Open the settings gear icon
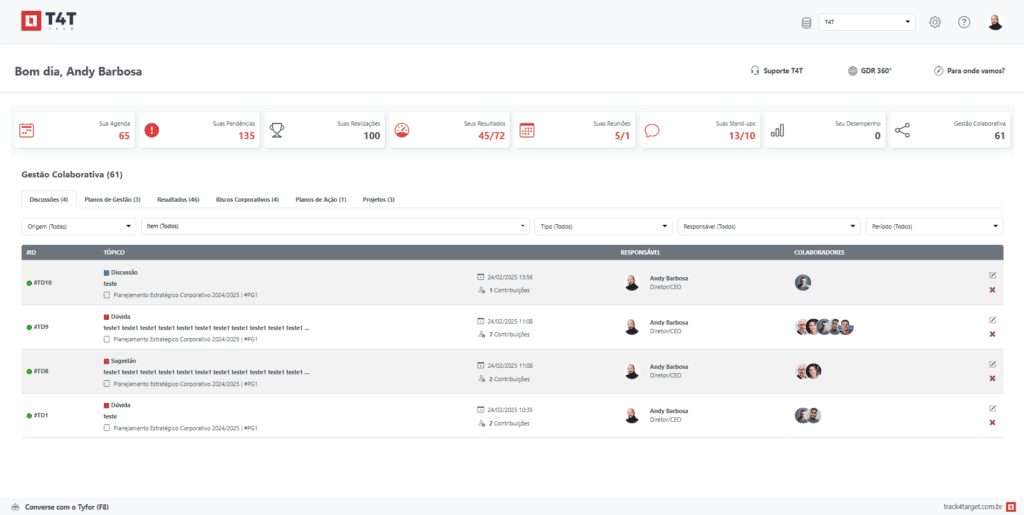 pyautogui.click(x=935, y=22)
